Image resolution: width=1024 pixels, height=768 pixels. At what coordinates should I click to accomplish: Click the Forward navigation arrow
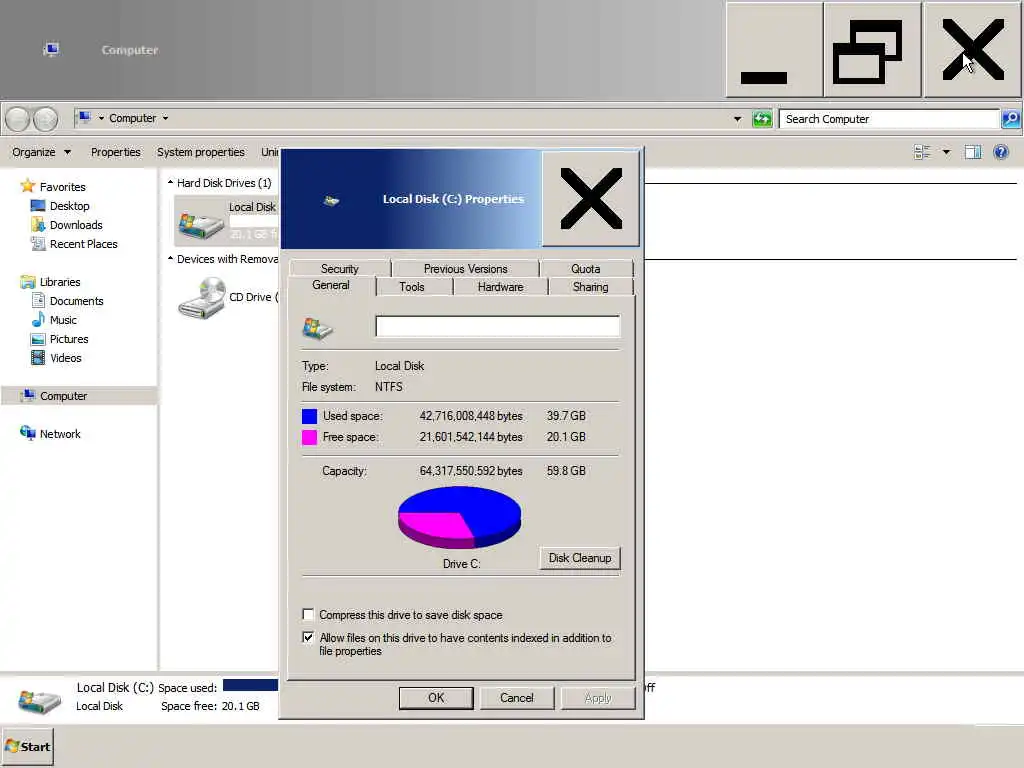tap(46, 119)
